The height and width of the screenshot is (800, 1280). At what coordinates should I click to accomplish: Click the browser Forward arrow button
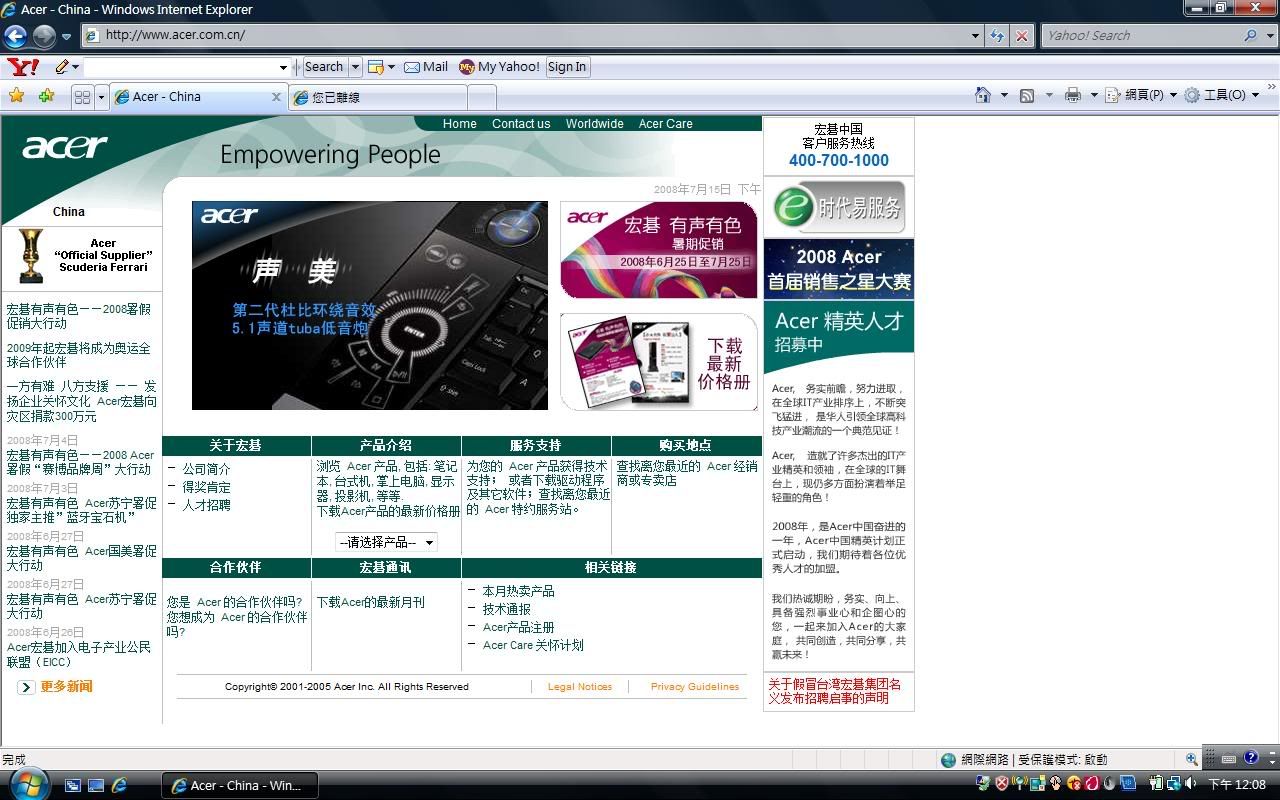point(44,36)
